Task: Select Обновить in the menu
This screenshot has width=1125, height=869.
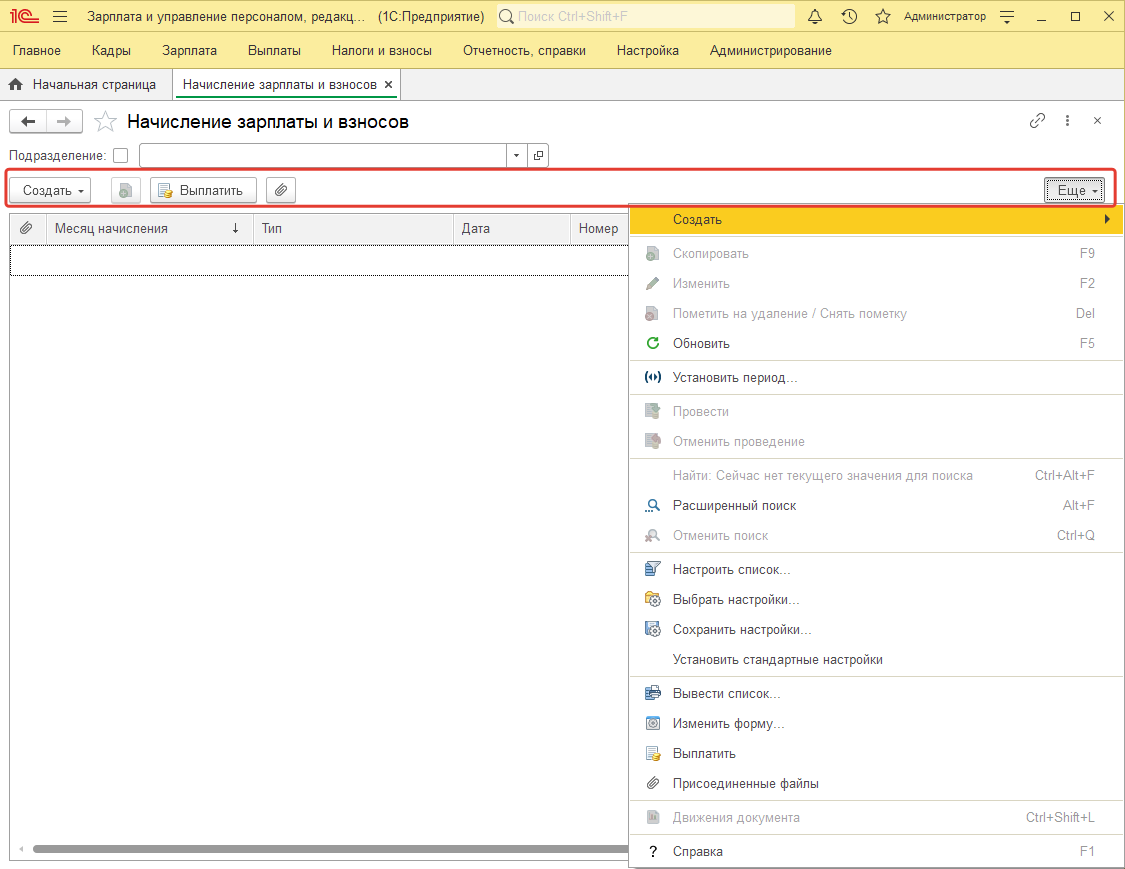Action: 701,344
